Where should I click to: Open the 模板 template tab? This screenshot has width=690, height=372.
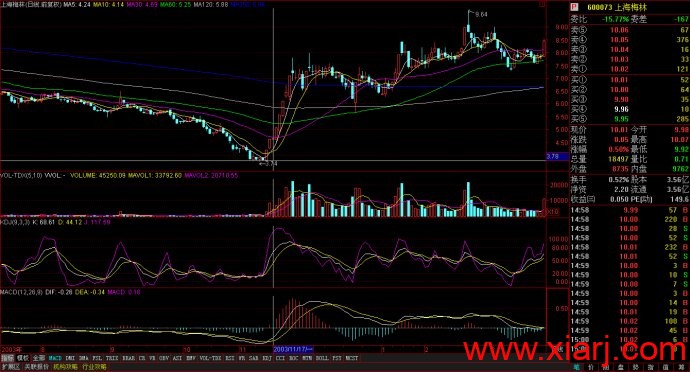pos(23,358)
